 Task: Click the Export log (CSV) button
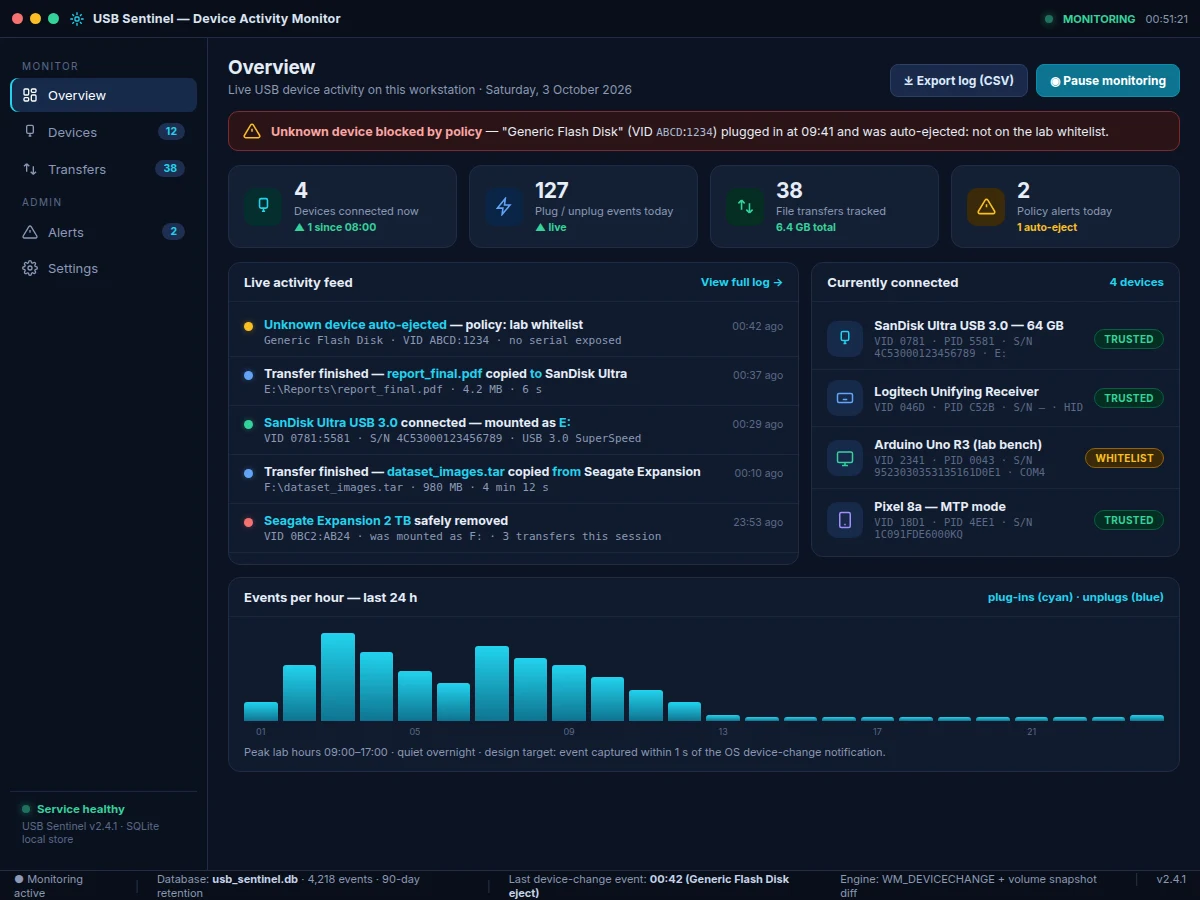click(959, 81)
